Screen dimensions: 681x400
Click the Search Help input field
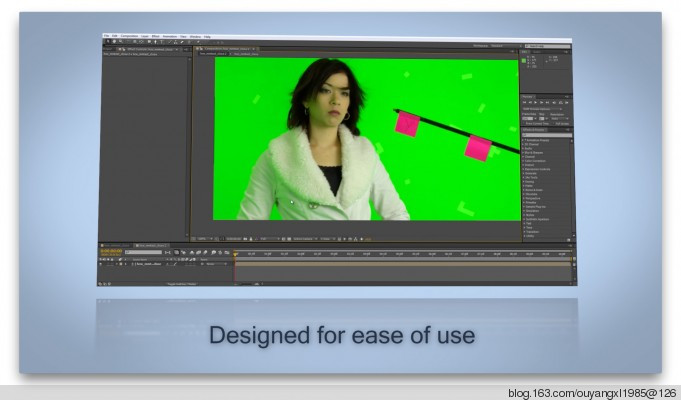(x=548, y=46)
